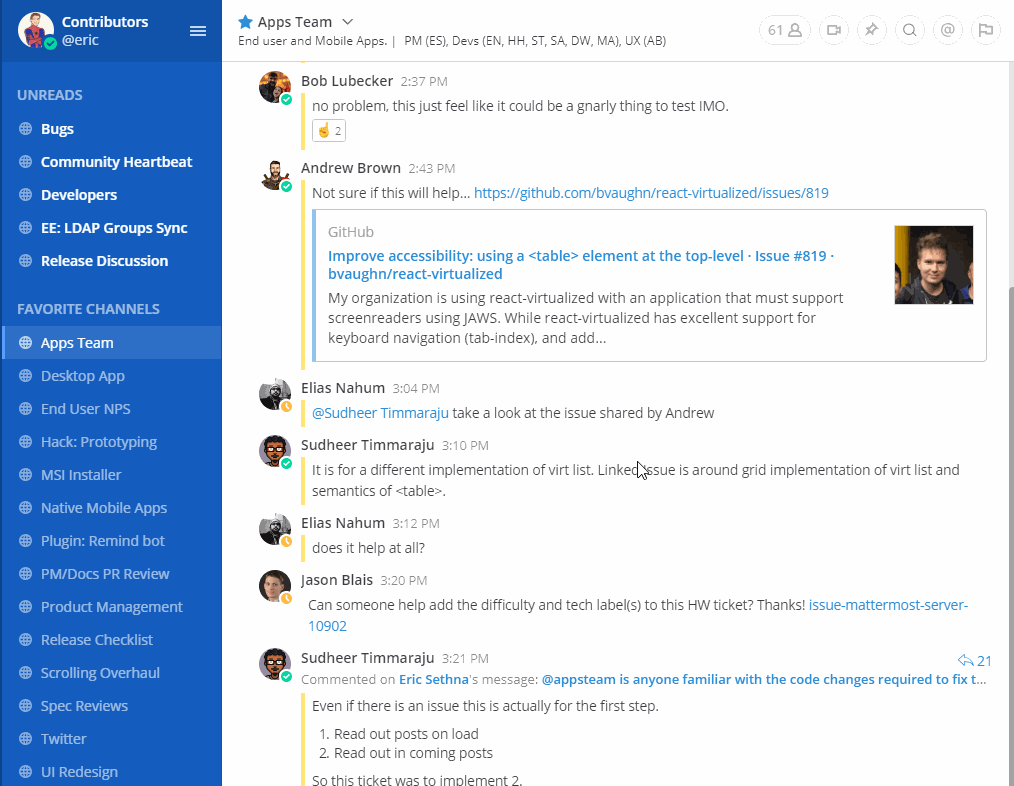Open the UI Redesign channel
Screen dimensions: 1014x786
click(111, 772)
